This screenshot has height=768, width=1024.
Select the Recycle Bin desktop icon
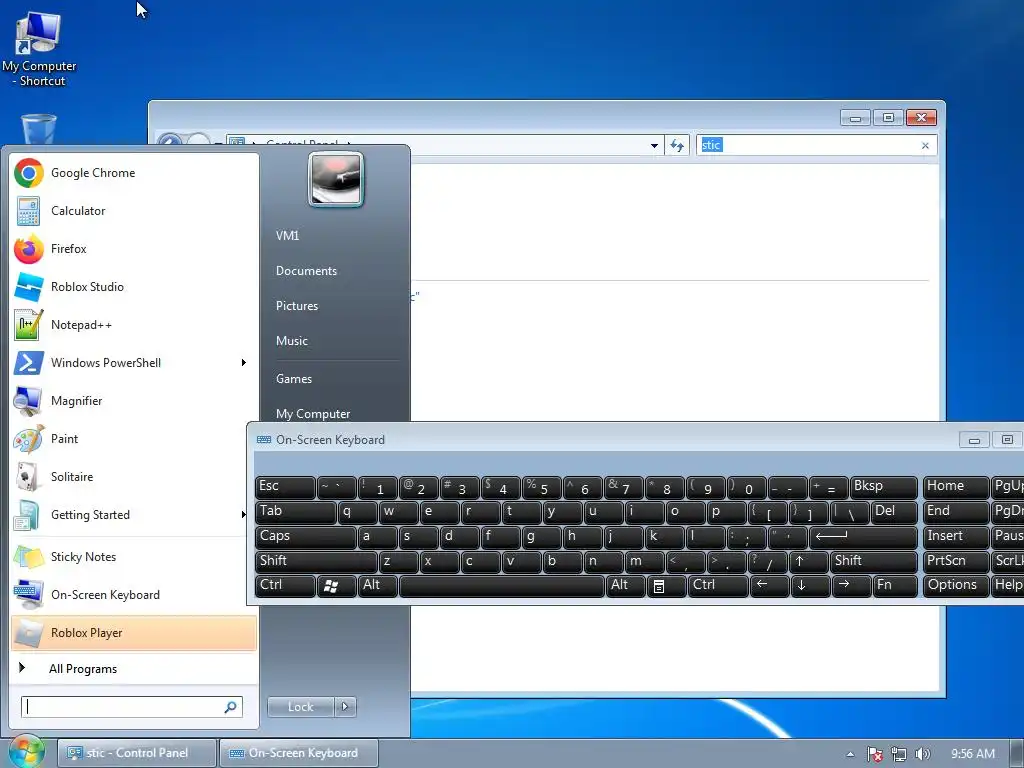39,129
